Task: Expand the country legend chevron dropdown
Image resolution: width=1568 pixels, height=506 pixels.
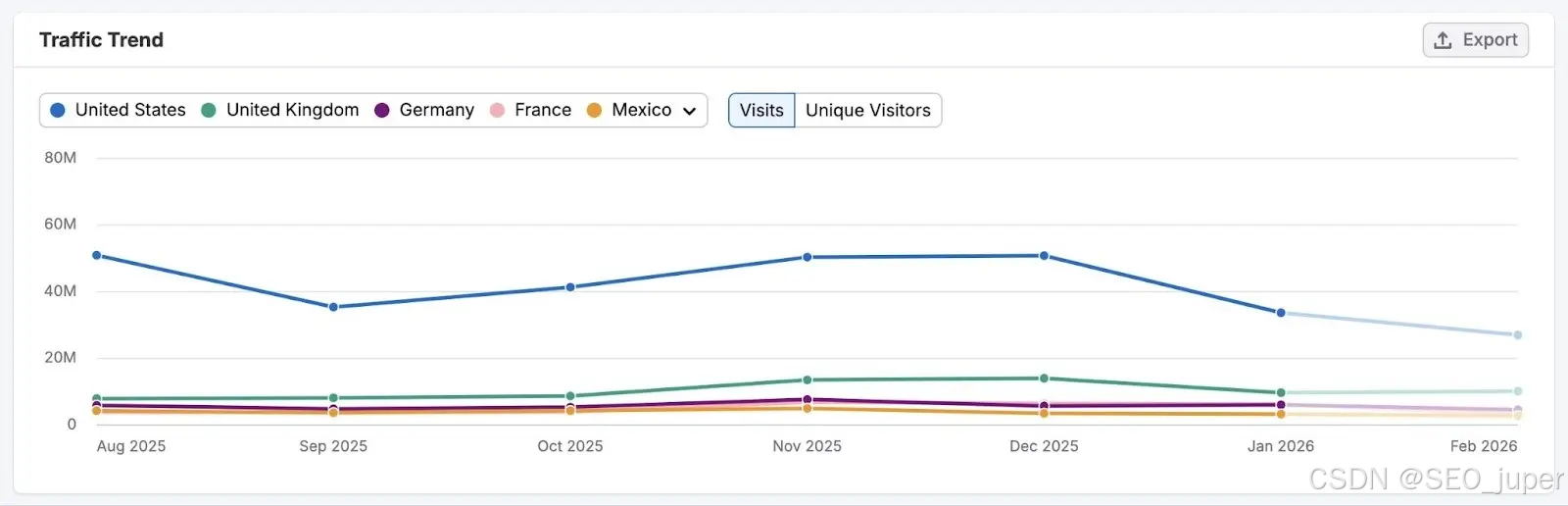Action: pos(689,111)
